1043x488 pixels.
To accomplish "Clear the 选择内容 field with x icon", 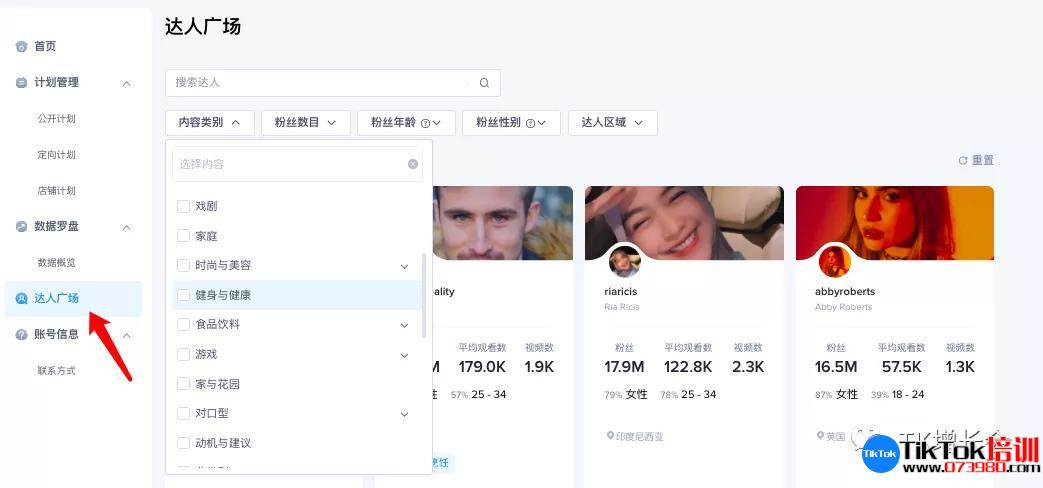I will tap(413, 164).
